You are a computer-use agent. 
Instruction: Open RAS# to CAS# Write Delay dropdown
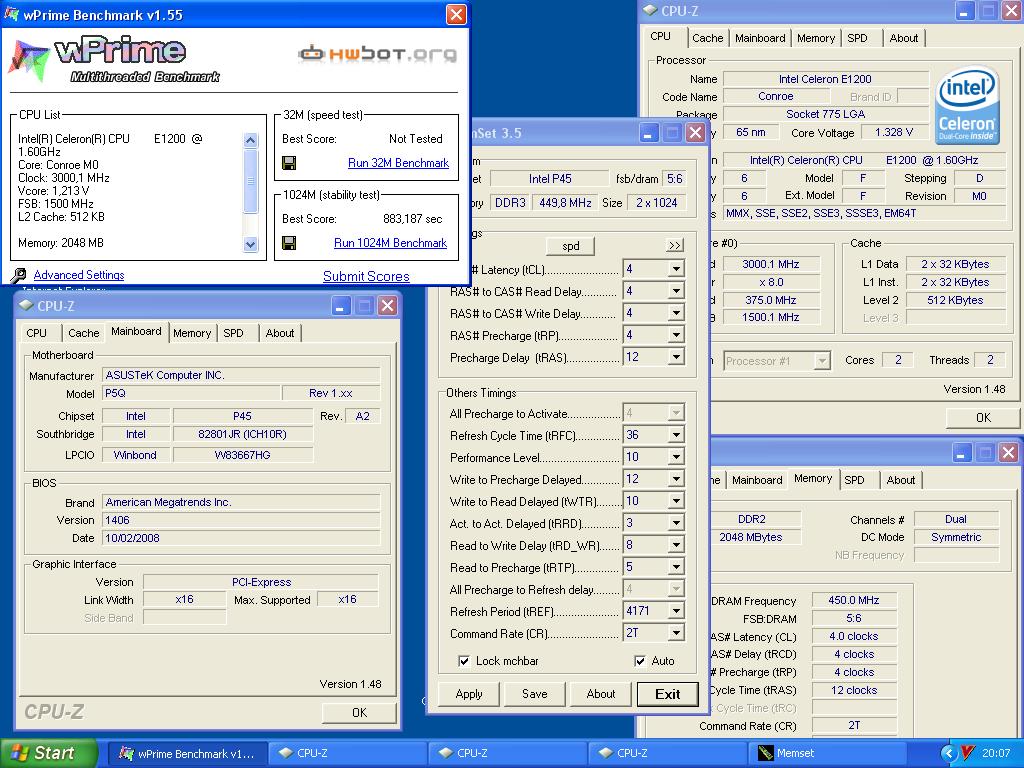676,313
